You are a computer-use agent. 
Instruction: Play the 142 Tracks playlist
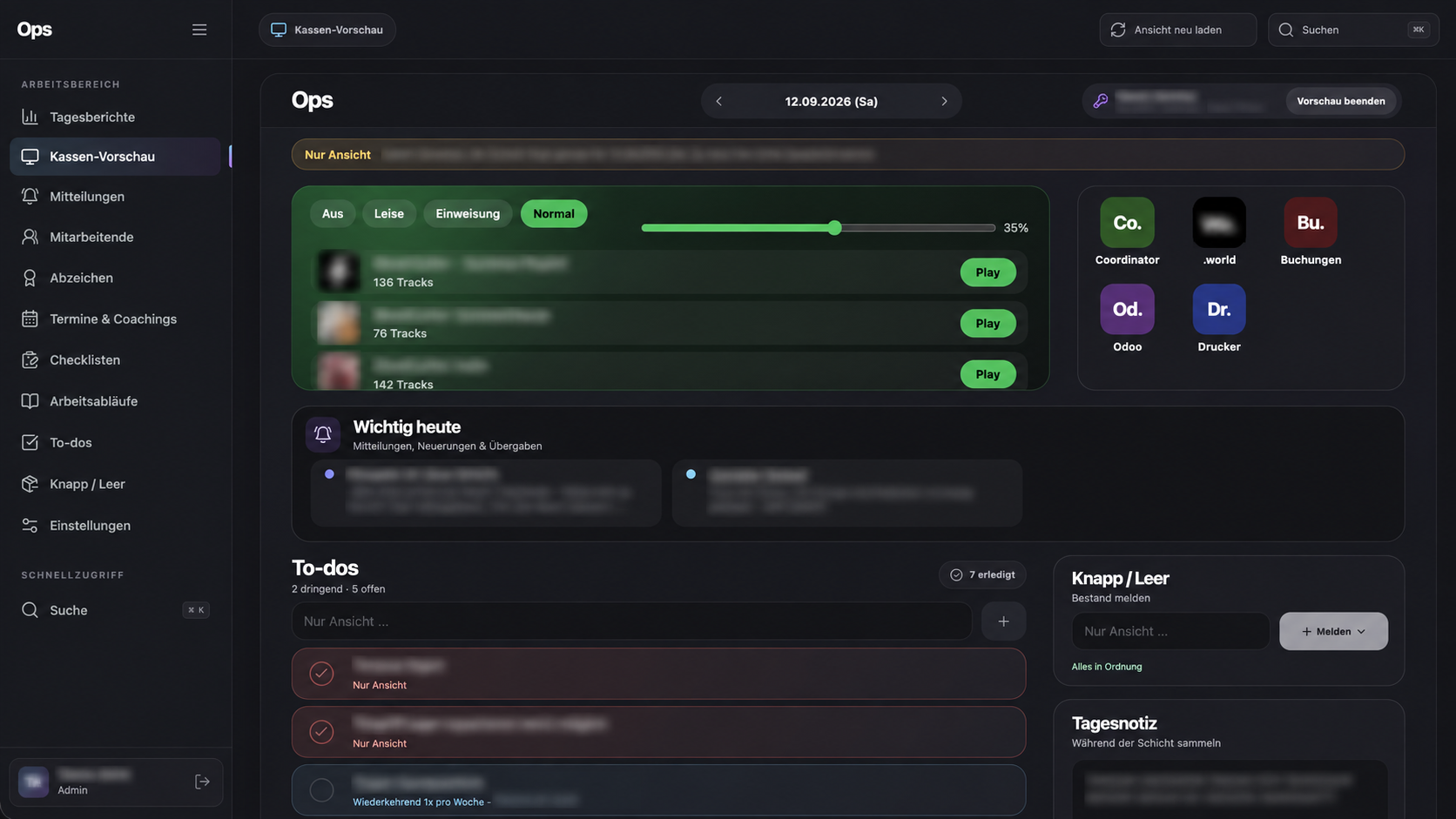coord(988,374)
